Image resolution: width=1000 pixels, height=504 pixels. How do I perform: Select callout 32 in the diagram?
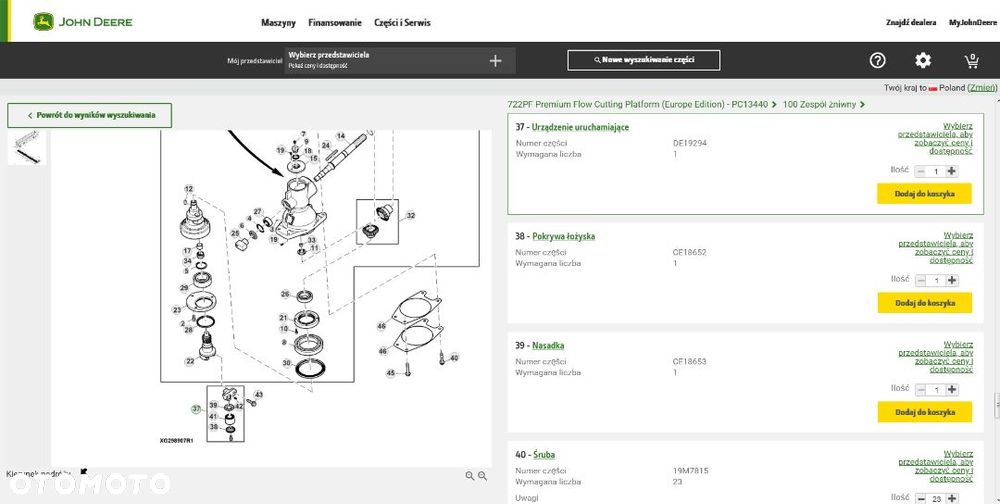point(411,216)
